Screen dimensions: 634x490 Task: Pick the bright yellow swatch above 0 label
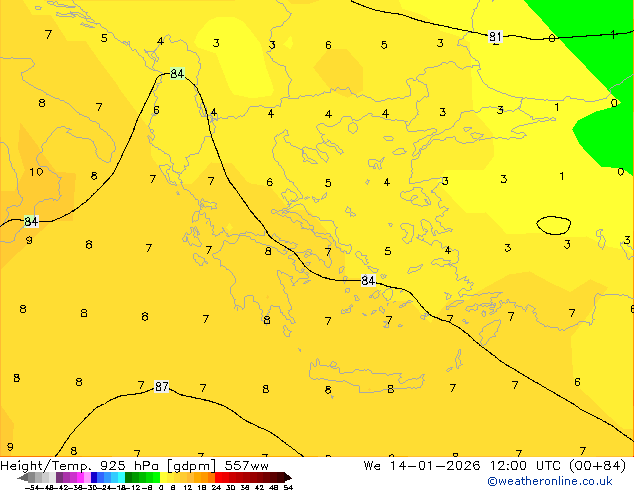164,477
